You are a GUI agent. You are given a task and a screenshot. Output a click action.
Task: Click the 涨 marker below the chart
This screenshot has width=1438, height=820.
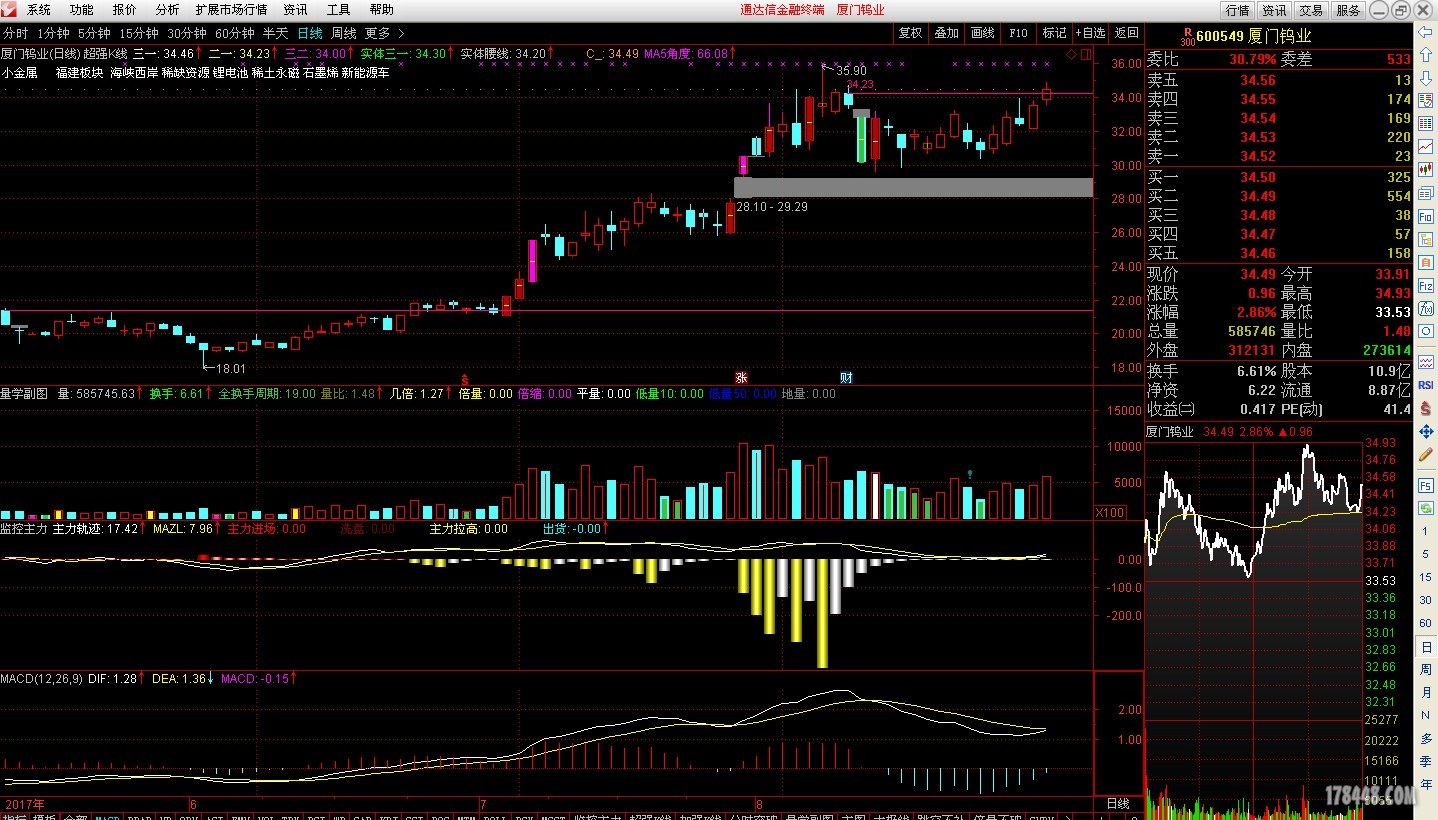[x=741, y=378]
